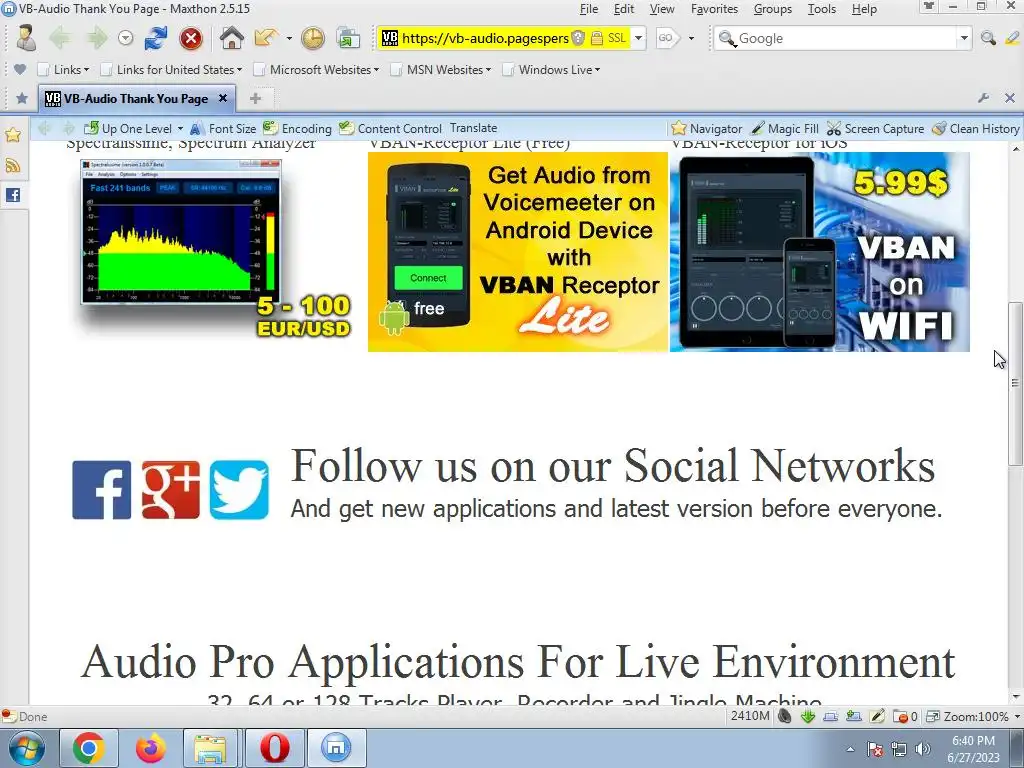This screenshot has height=768, width=1024.
Task: Open the address bar dropdown arrow
Action: 639,38
